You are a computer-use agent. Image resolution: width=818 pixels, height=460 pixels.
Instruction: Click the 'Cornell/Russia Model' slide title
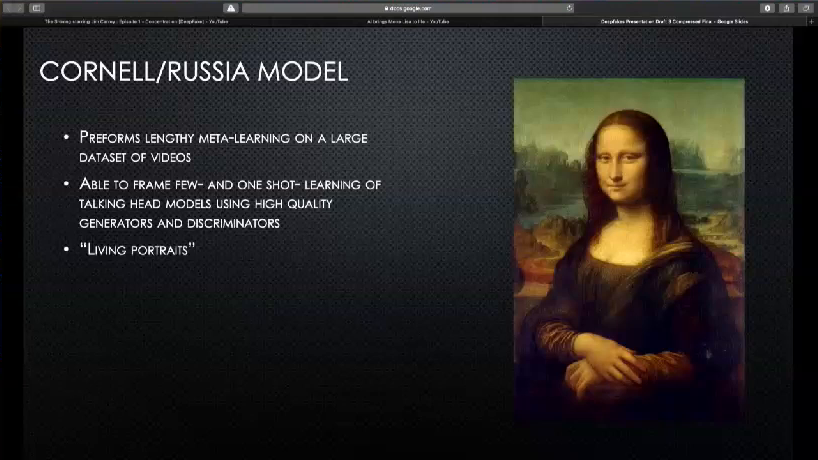pyautogui.click(x=194, y=71)
